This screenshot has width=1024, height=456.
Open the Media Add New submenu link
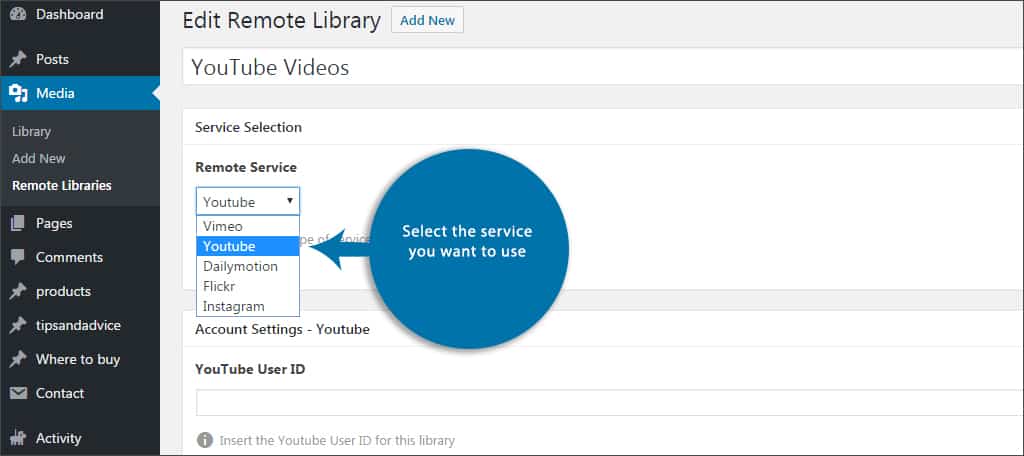[x=39, y=159]
